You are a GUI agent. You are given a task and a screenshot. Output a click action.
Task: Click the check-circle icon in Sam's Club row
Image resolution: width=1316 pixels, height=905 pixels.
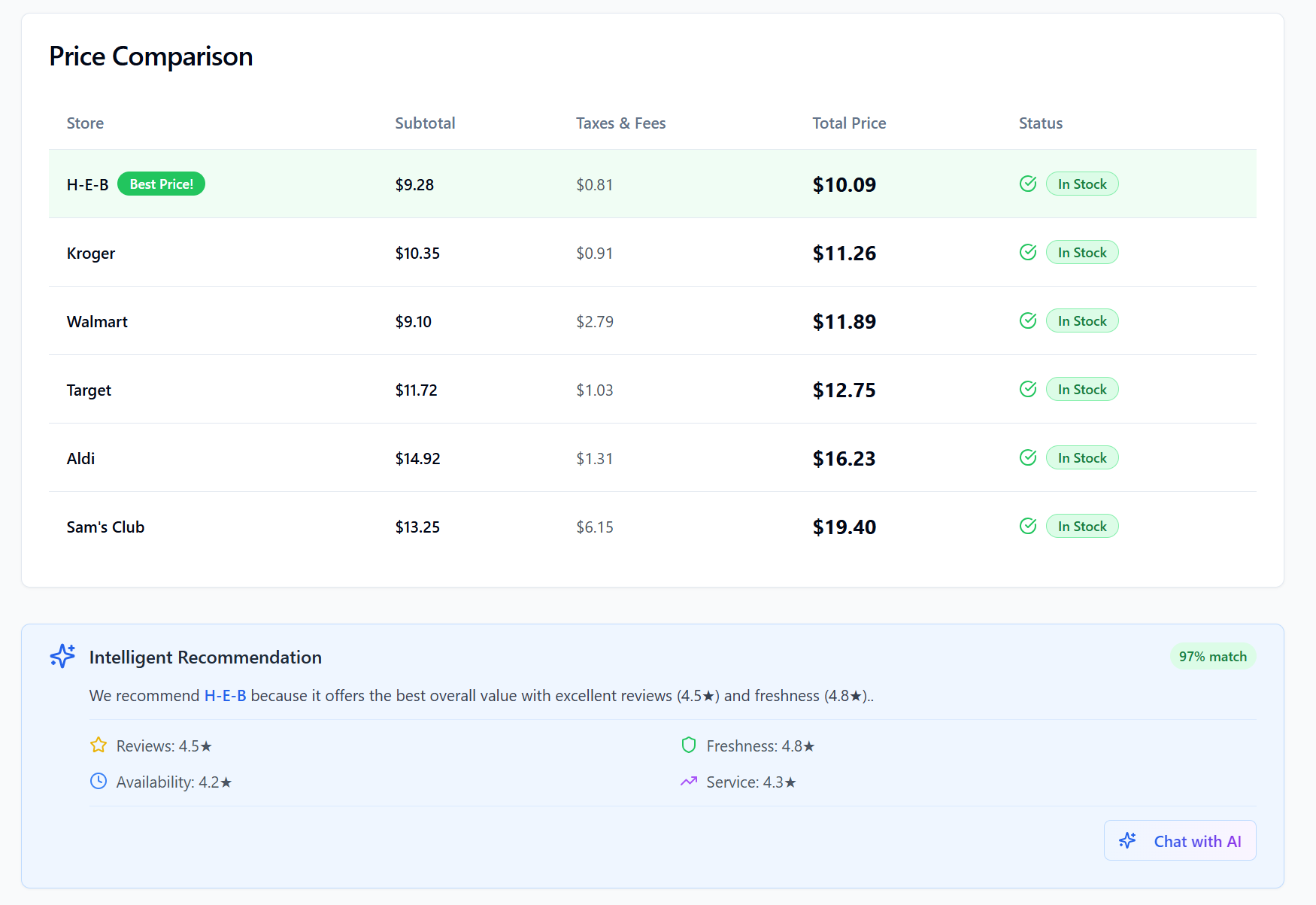tap(1028, 526)
